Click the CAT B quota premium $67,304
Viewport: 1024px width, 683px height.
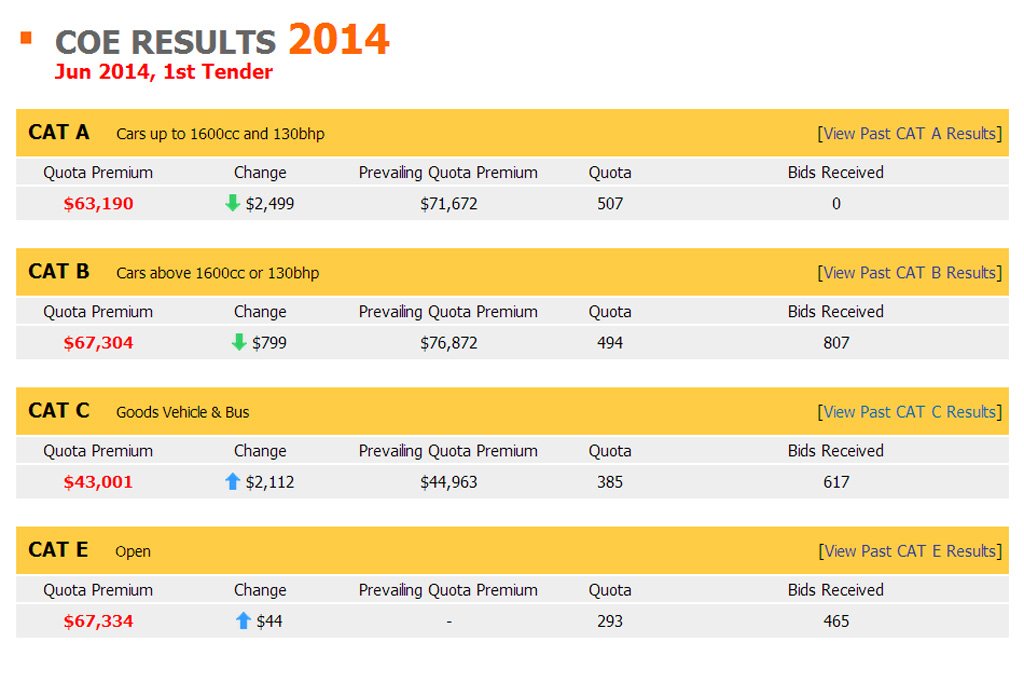[x=98, y=343]
